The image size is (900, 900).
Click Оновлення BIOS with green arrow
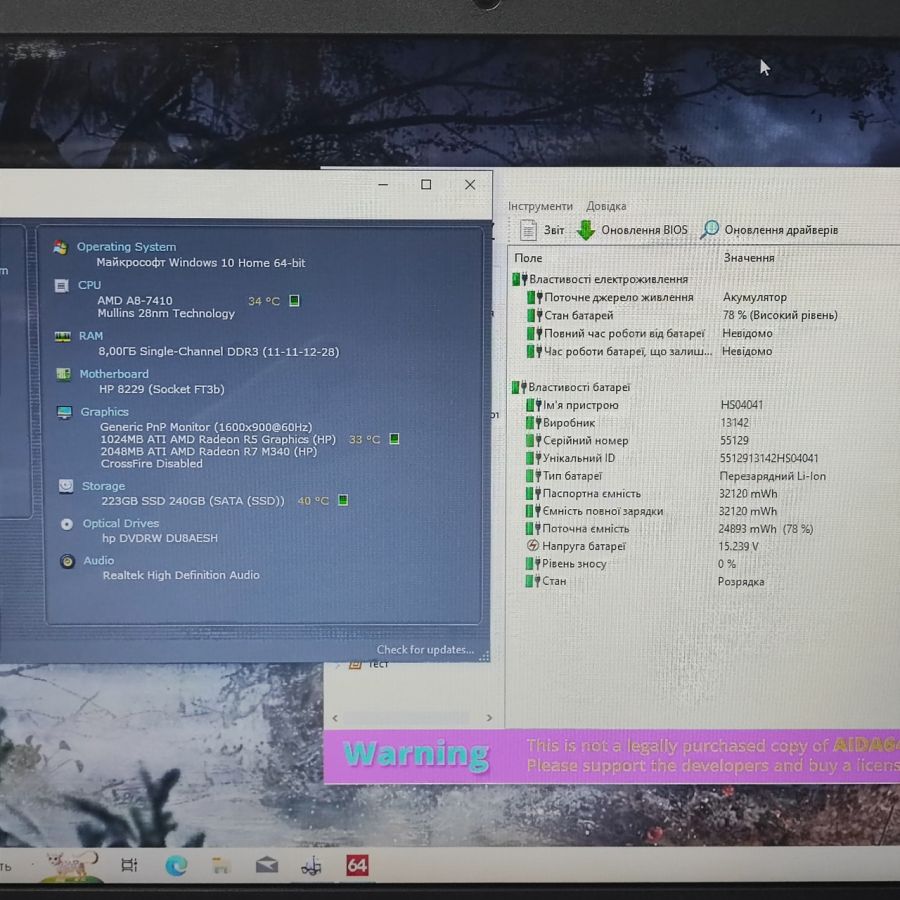632,230
